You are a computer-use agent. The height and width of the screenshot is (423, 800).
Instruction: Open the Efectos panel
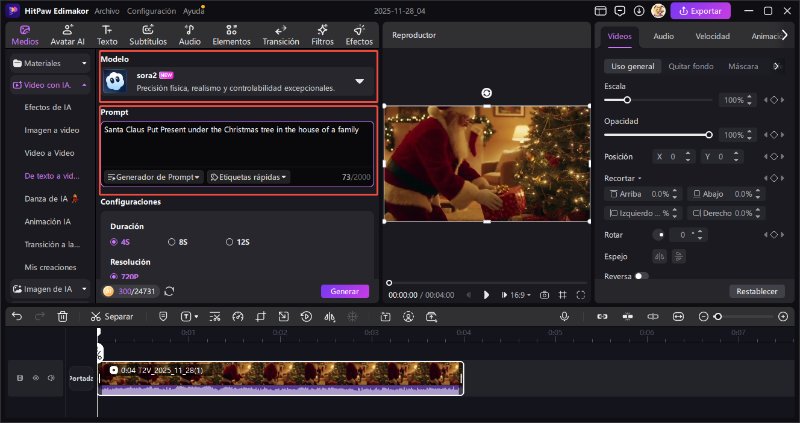[359, 35]
